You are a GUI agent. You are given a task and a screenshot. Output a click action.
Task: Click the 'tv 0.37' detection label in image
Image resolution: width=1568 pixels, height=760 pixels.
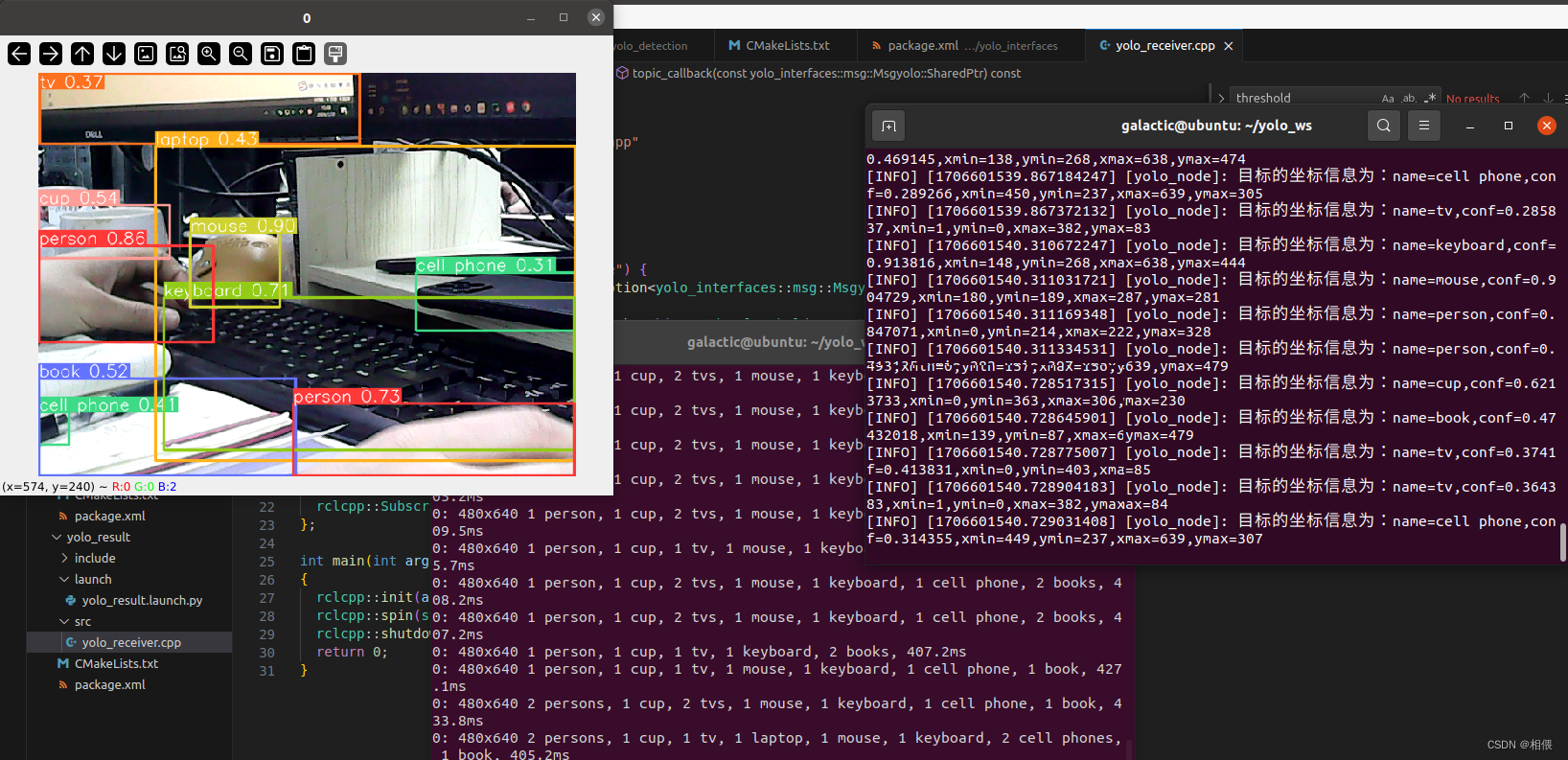coord(72,82)
